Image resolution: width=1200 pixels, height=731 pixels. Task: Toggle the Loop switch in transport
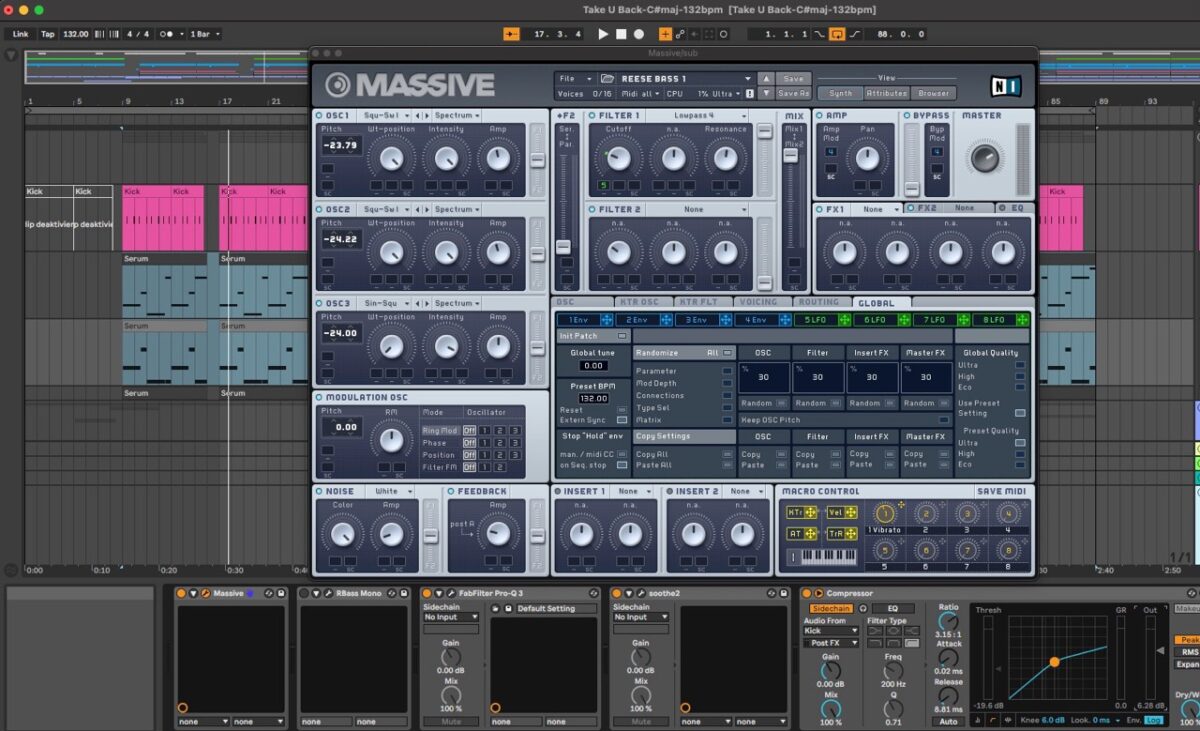click(x=837, y=34)
